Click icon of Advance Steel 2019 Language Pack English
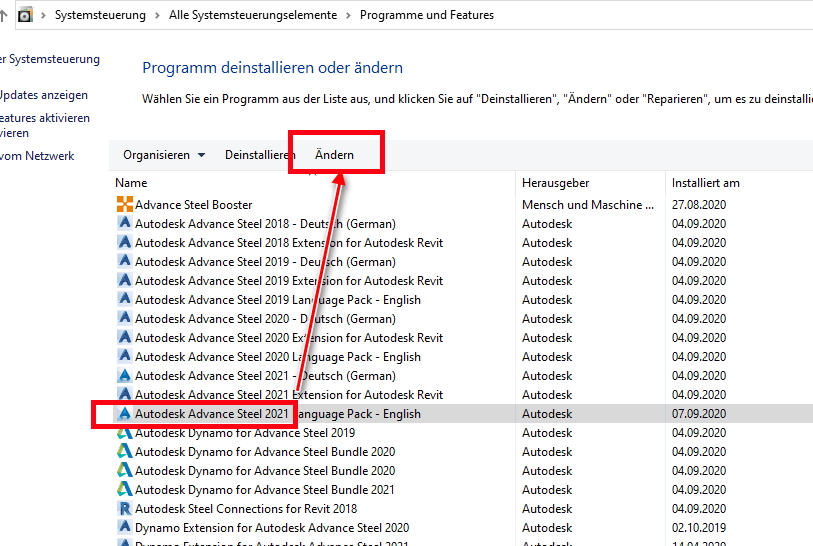Viewport: 813px width, 546px height. (x=124, y=299)
